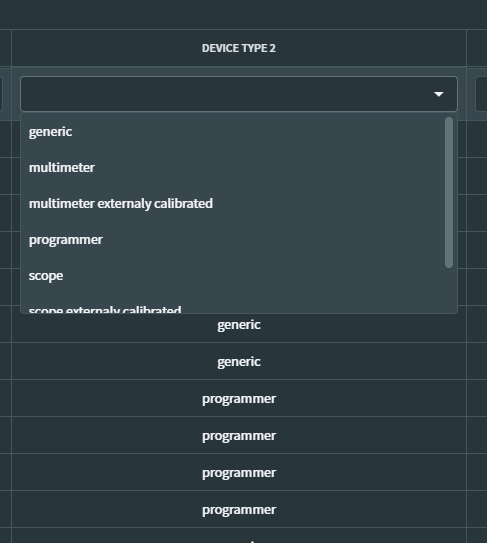Click the filter box in the previous column left

(x=1, y=94)
